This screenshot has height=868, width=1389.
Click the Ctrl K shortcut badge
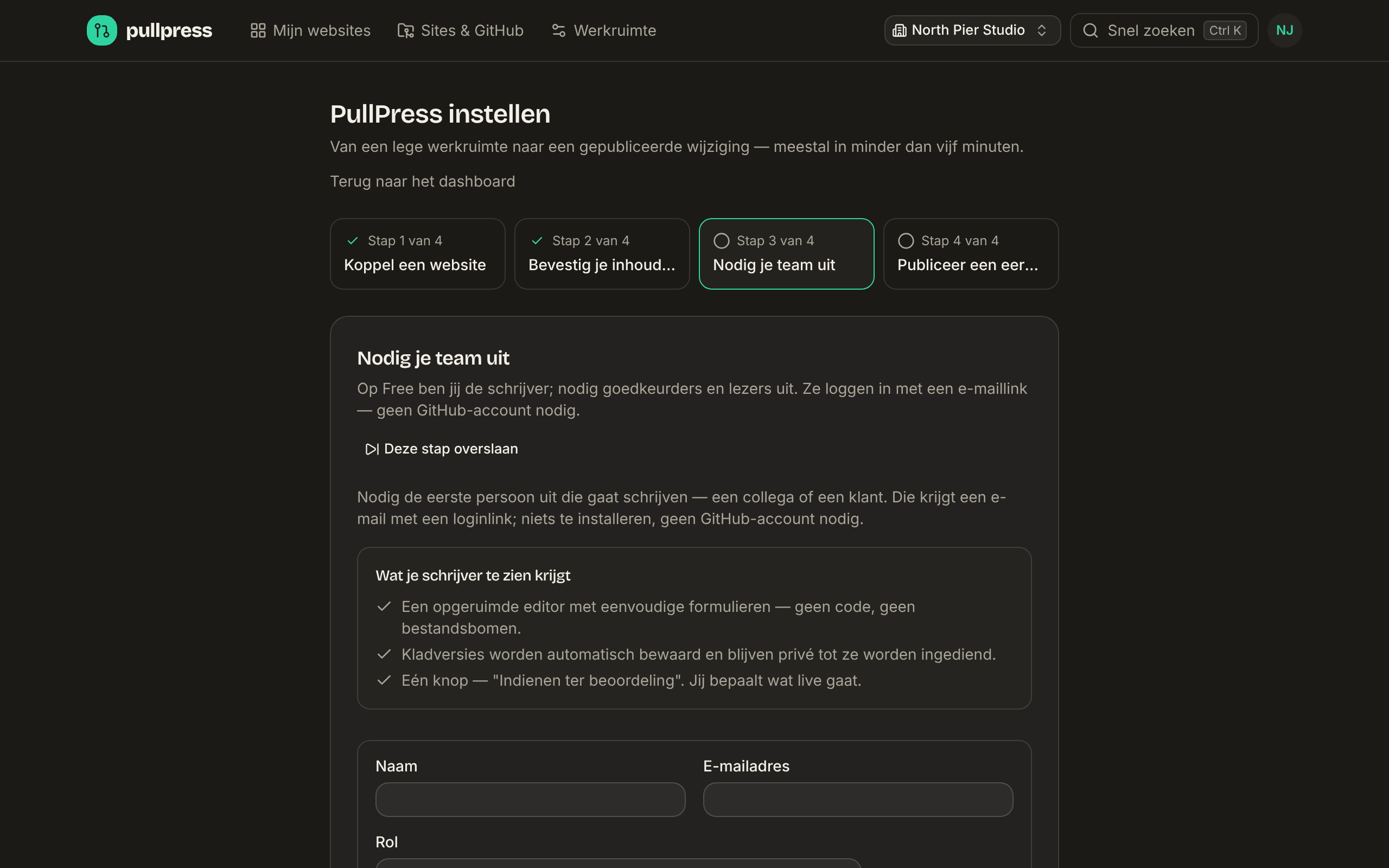click(x=1225, y=30)
